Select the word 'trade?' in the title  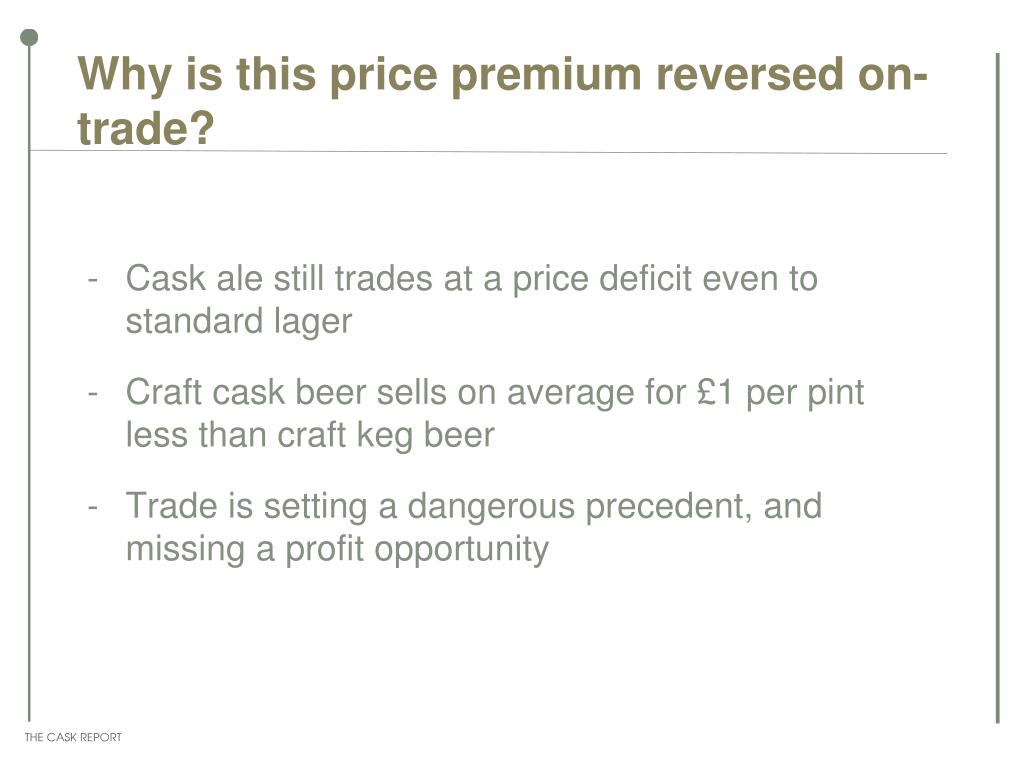146,127
